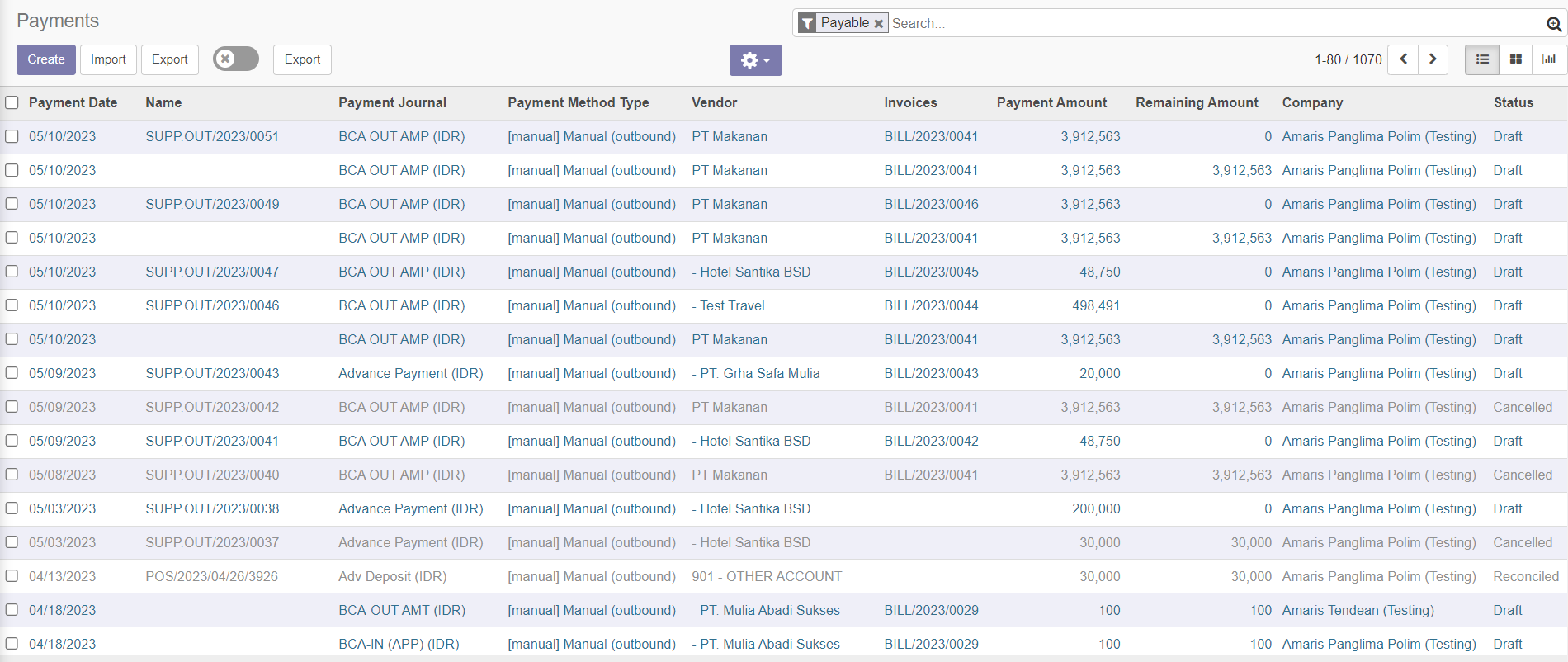Go to previous page of payments

pos(1403,59)
